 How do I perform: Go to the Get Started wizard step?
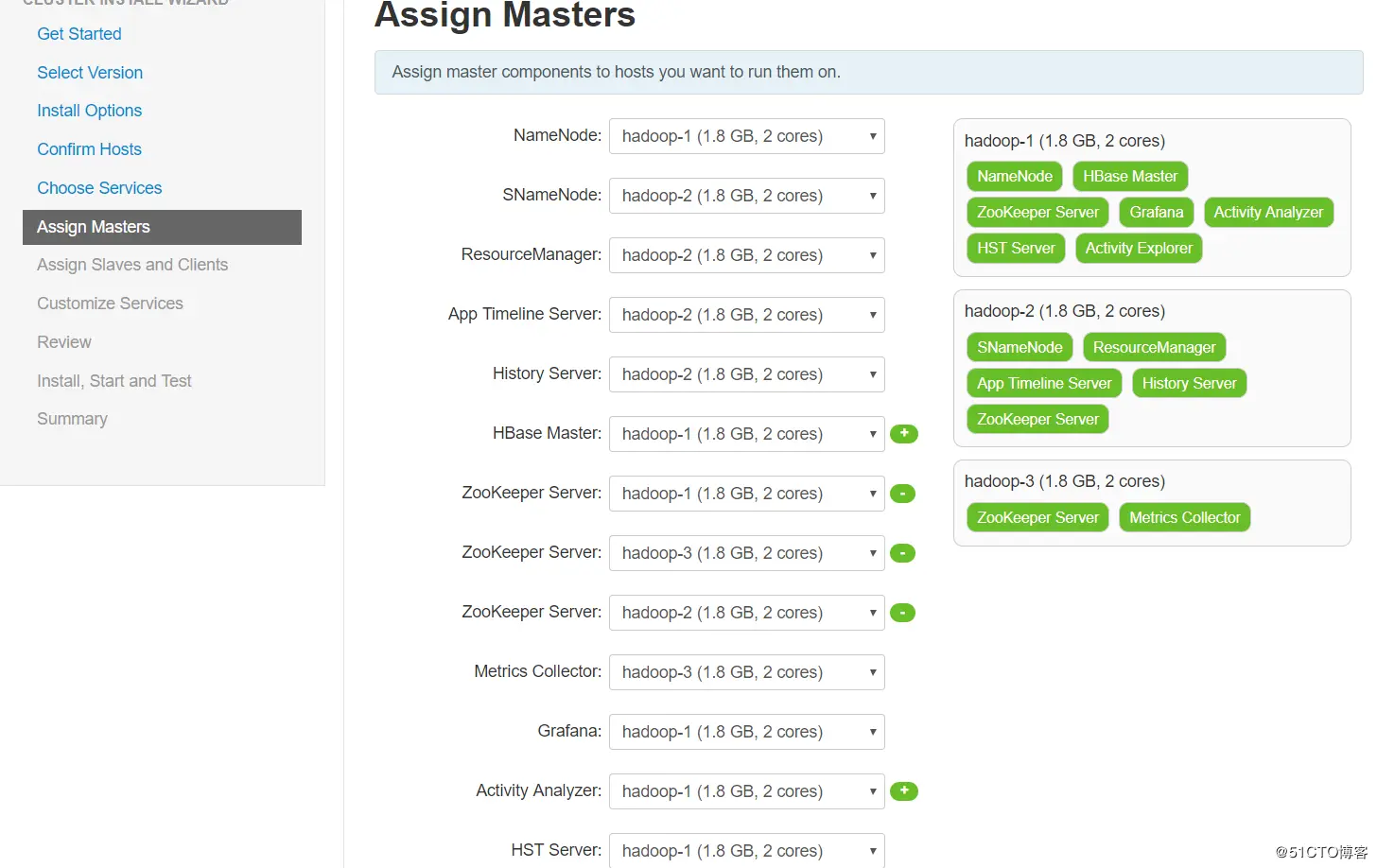coord(79,34)
